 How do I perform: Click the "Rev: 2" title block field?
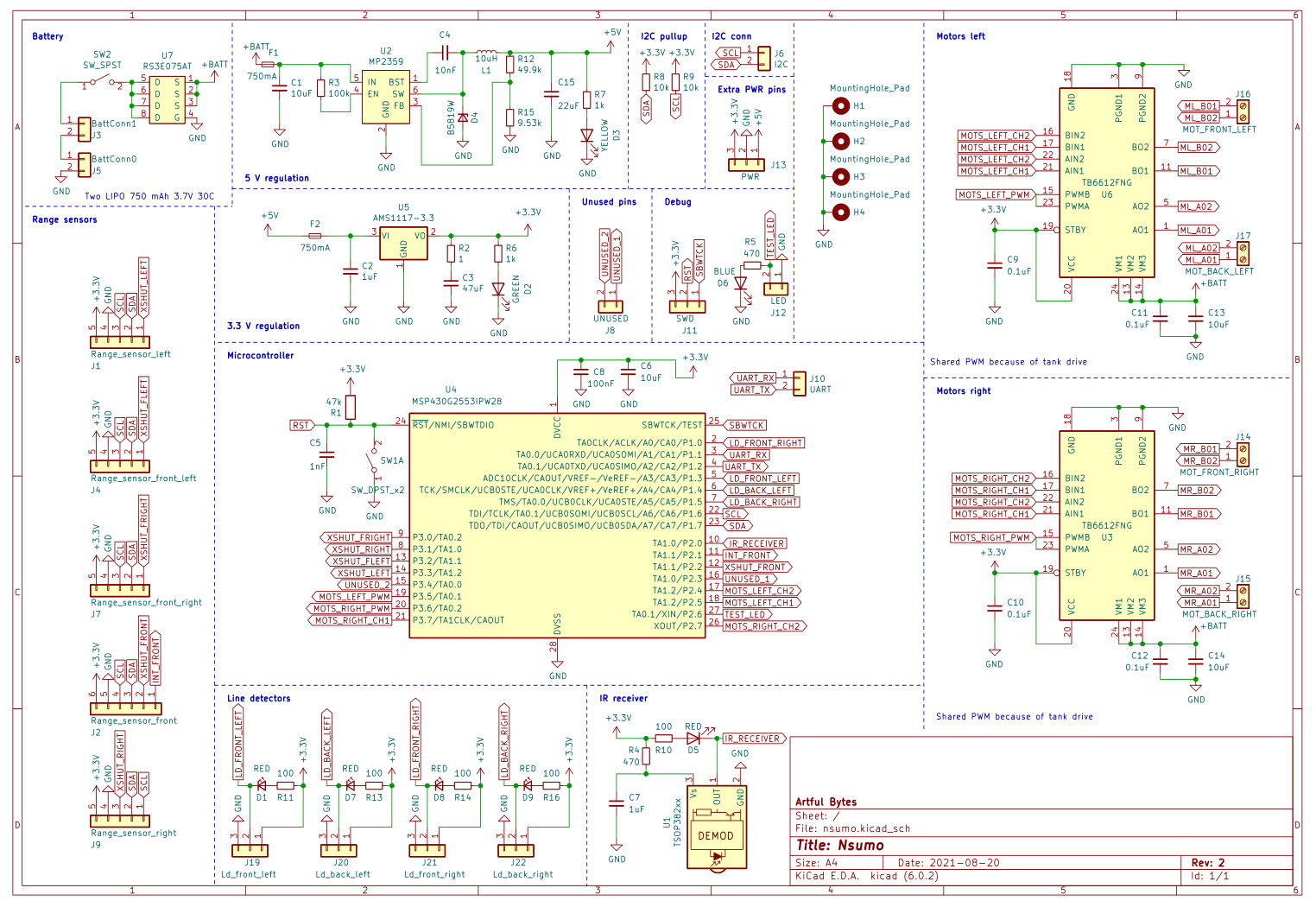pyautogui.click(x=1208, y=862)
